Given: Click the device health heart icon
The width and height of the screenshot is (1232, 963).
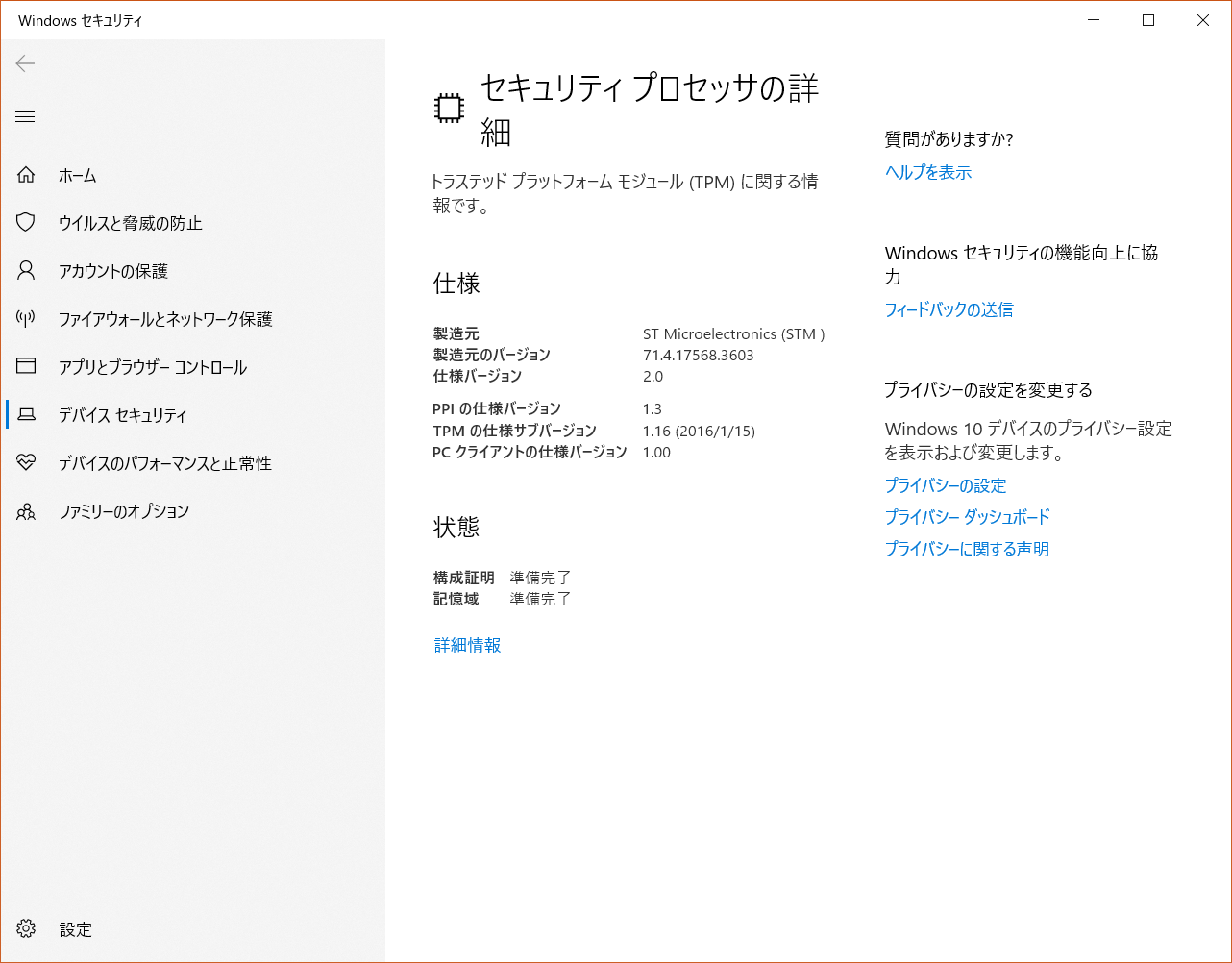Looking at the screenshot, I should (26, 463).
